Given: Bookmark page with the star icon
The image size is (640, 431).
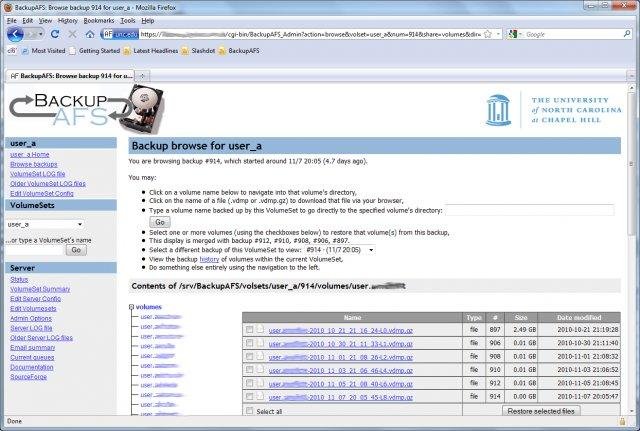Looking at the screenshot, I should 487,34.
